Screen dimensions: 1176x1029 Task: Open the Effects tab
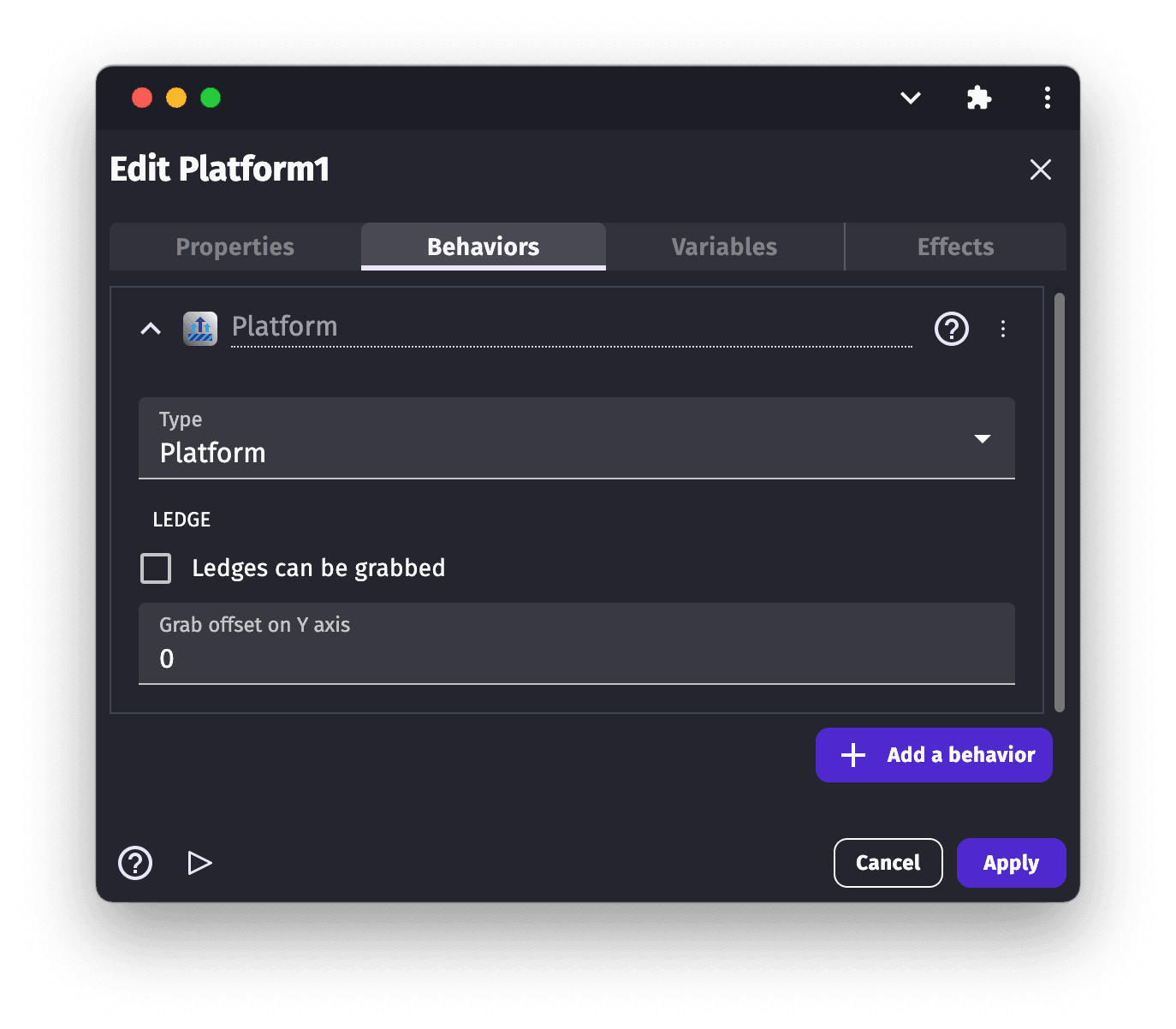coord(955,247)
